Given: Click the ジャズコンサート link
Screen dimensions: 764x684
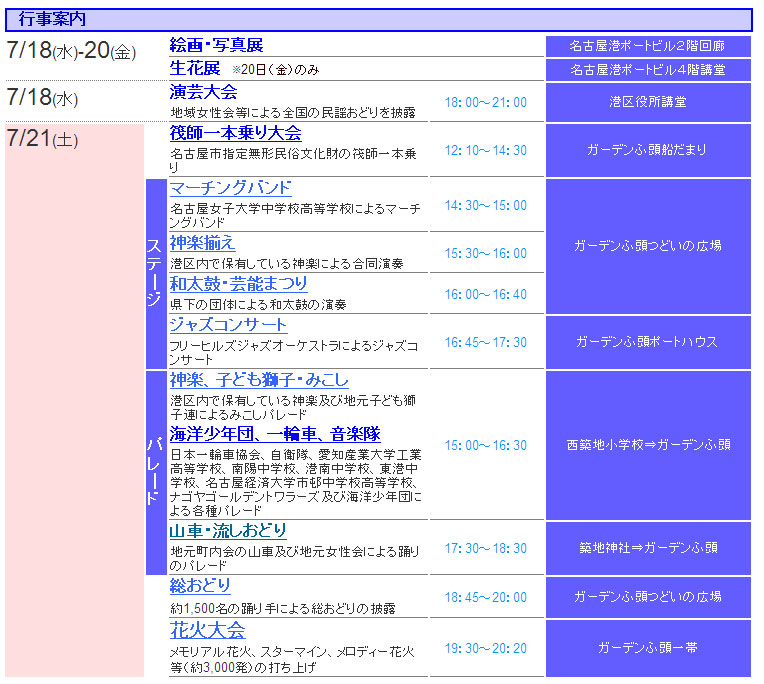Looking at the screenshot, I should click(228, 325).
